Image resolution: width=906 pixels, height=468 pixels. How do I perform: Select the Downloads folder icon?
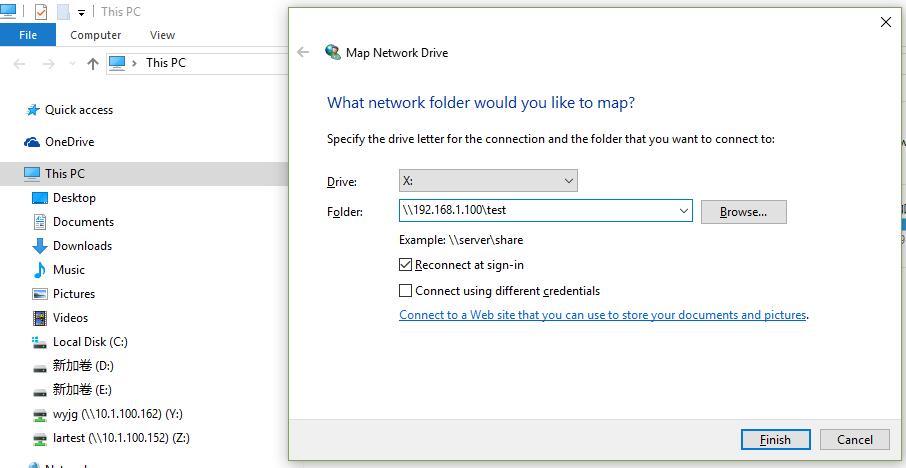40,246
